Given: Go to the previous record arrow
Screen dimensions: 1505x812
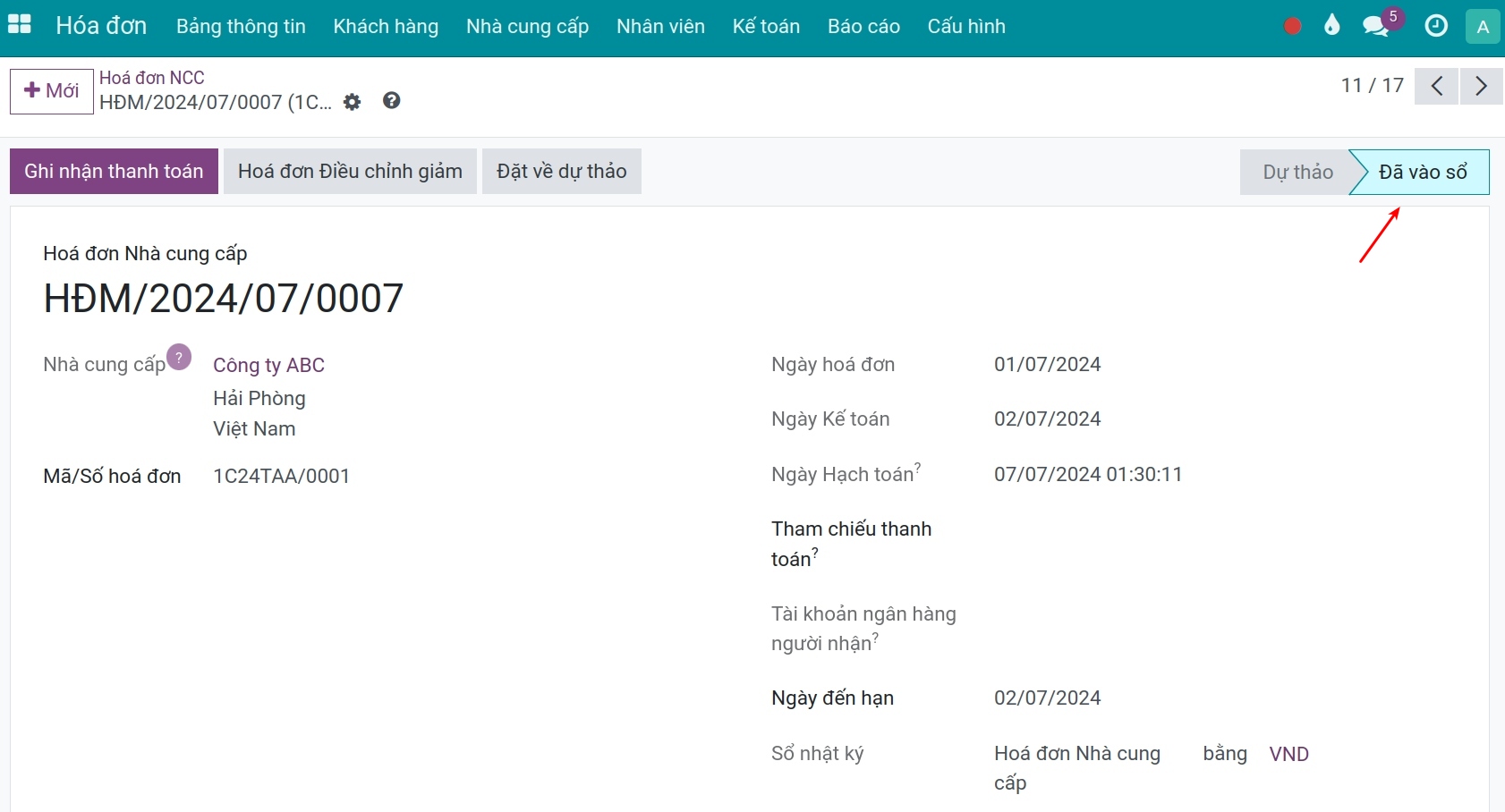Looking at the screenshot, I should coord(1436,86).
